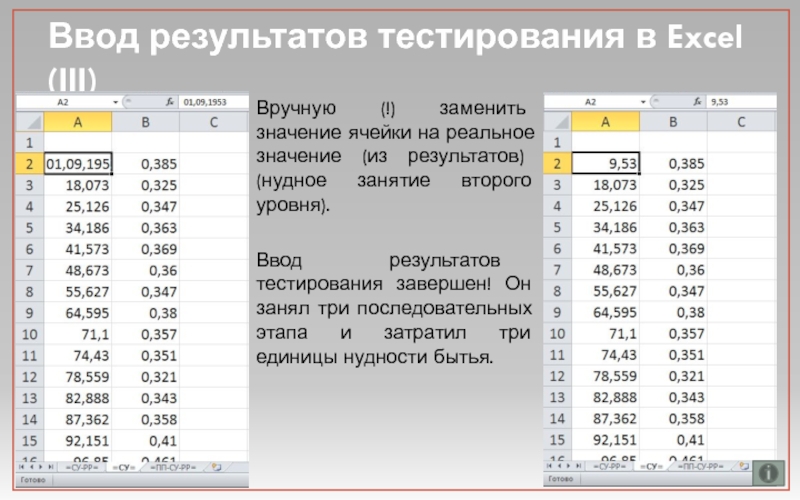
Task: Select cell A2 containing 01,09,195
Action: 78,163
